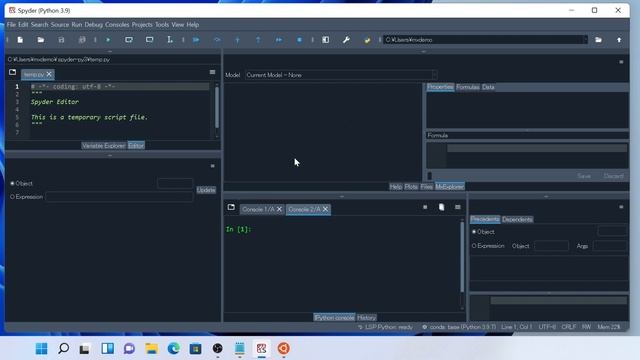
Task: Save the current file from the toolbar
Action: point(61,40)
